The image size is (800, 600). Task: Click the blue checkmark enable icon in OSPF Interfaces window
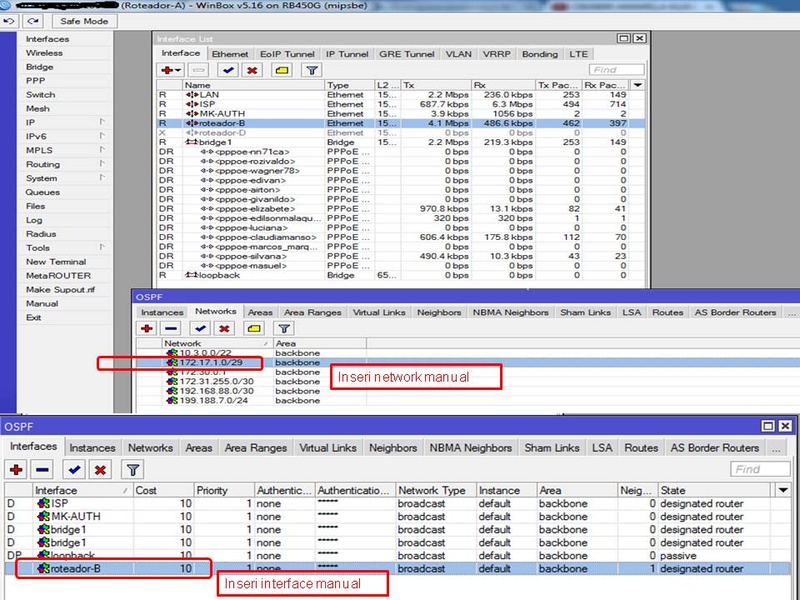click(74, 469)
